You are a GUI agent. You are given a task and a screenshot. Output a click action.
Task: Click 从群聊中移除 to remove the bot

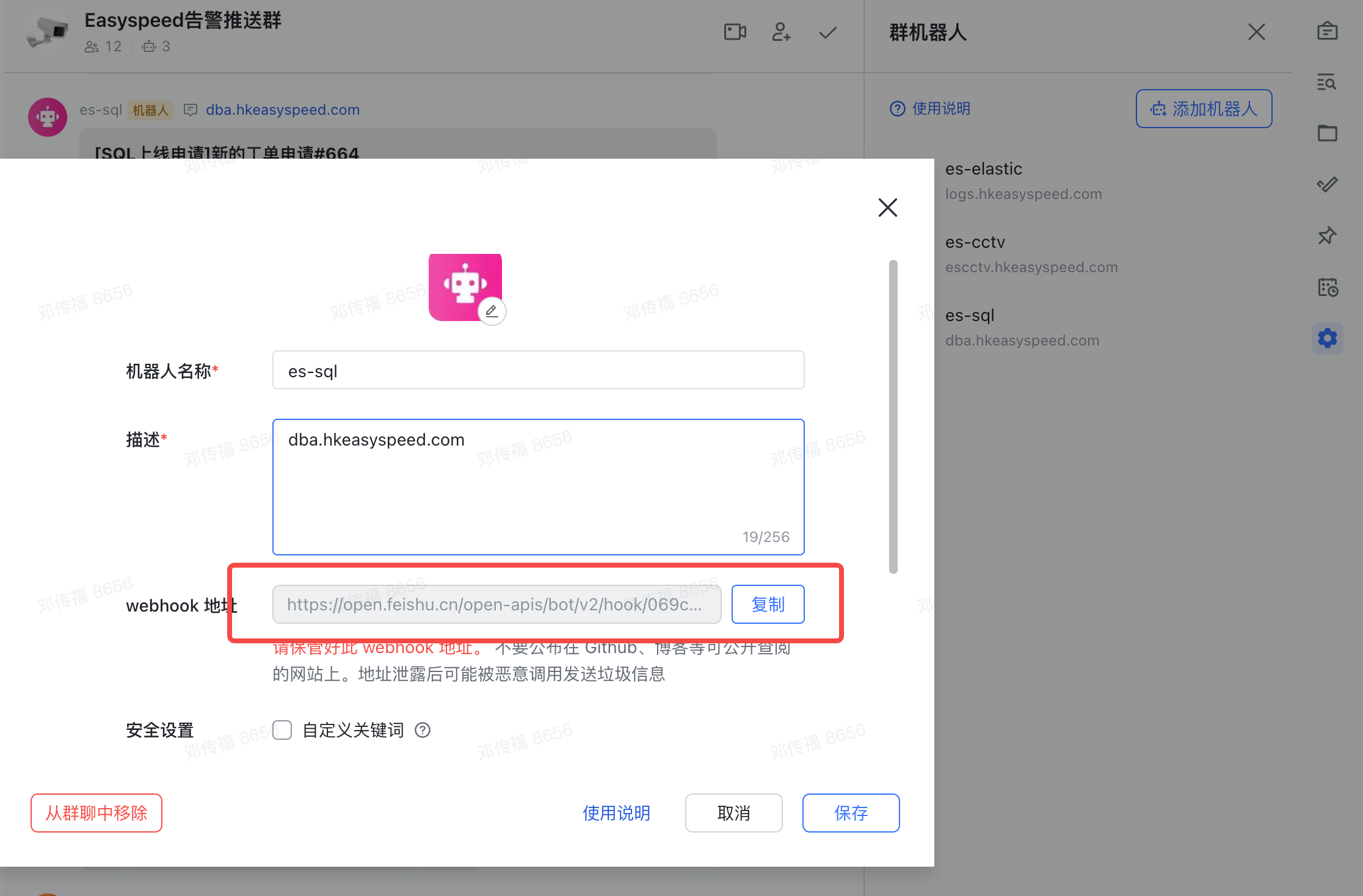click(x=96, y=813)
